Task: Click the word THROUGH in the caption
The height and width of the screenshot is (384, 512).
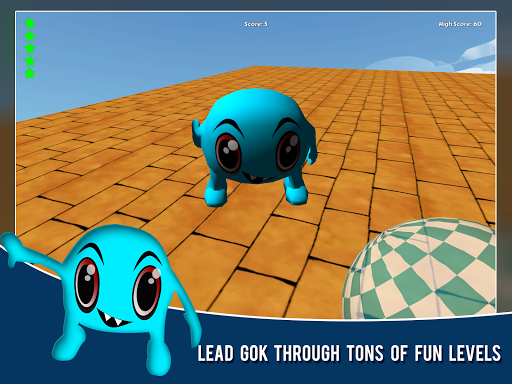Action: 307,353
